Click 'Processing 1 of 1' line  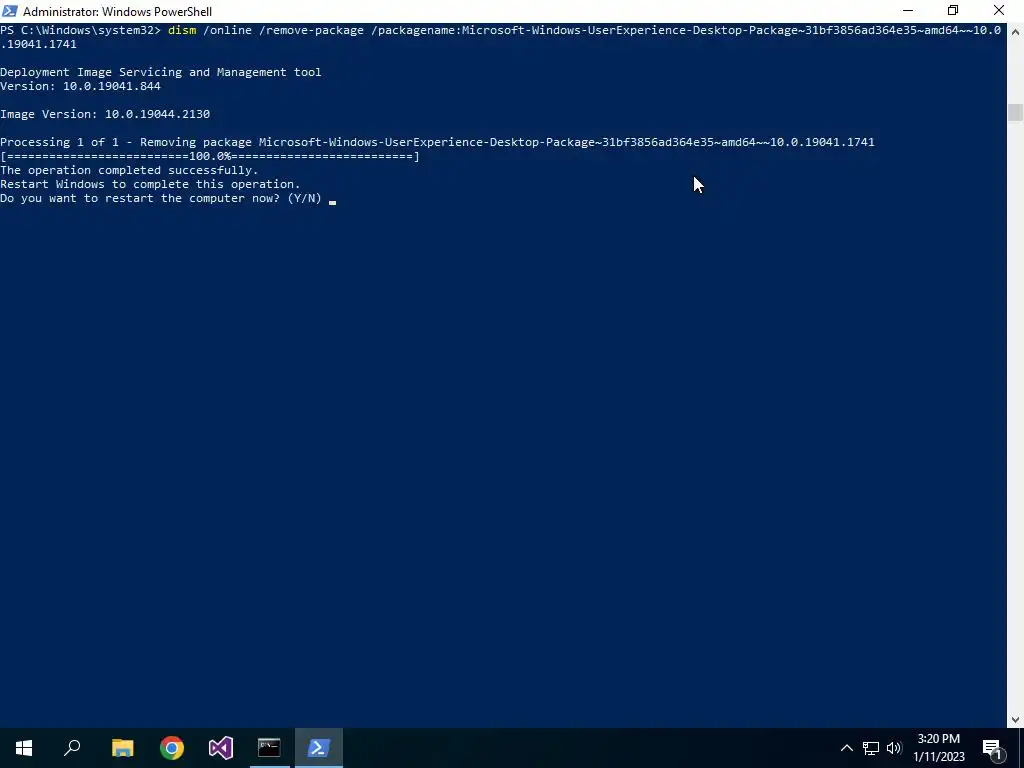point(437,142)
